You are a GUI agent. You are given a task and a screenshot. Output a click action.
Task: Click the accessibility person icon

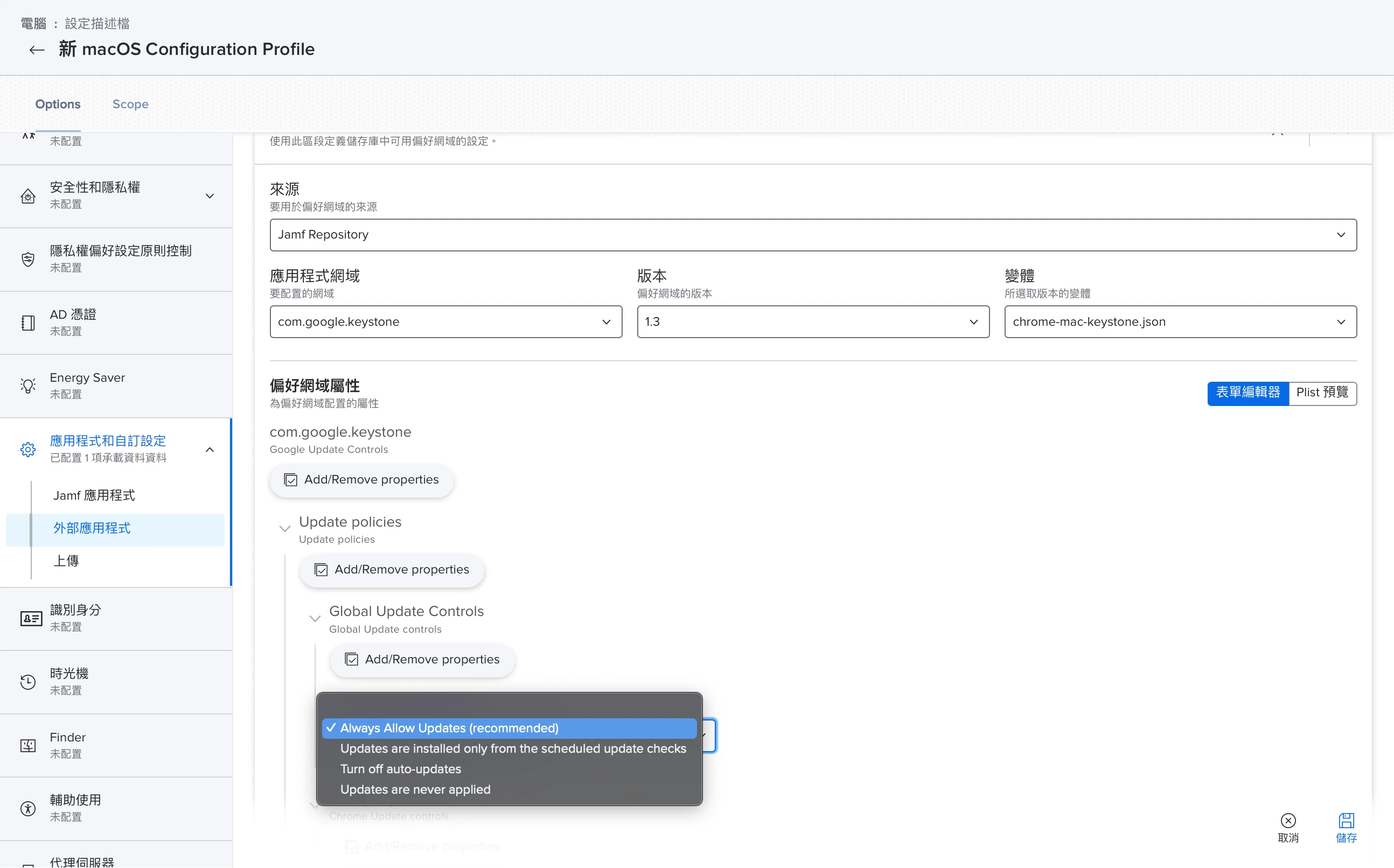click(27, 808)
